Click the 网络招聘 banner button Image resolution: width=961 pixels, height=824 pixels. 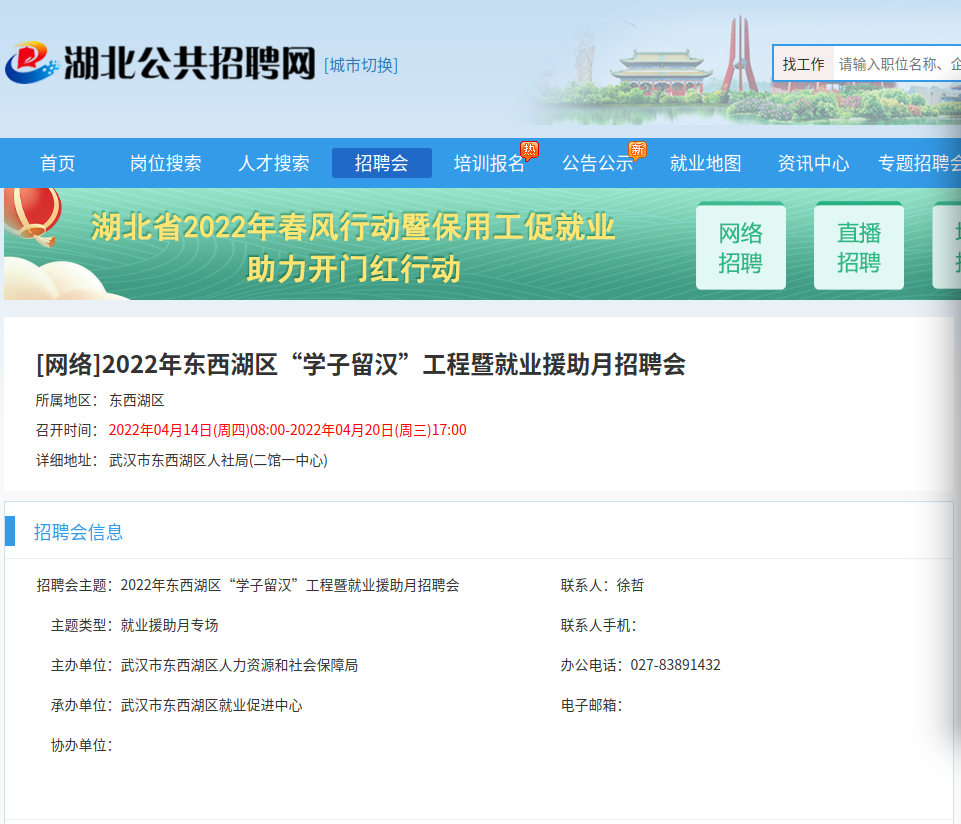pos(740,246)
